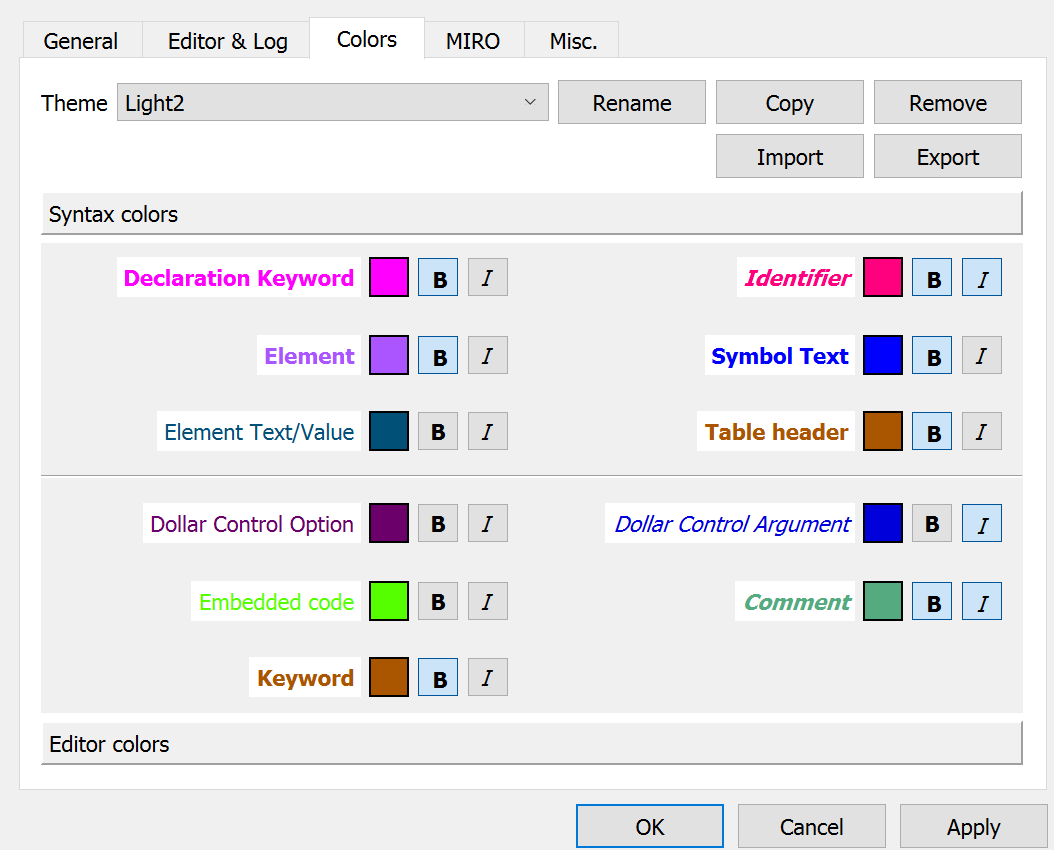This screenshot has height=850, width=1054.
Task: Toggle italic for Comment
Action: (x=982, y=602)
